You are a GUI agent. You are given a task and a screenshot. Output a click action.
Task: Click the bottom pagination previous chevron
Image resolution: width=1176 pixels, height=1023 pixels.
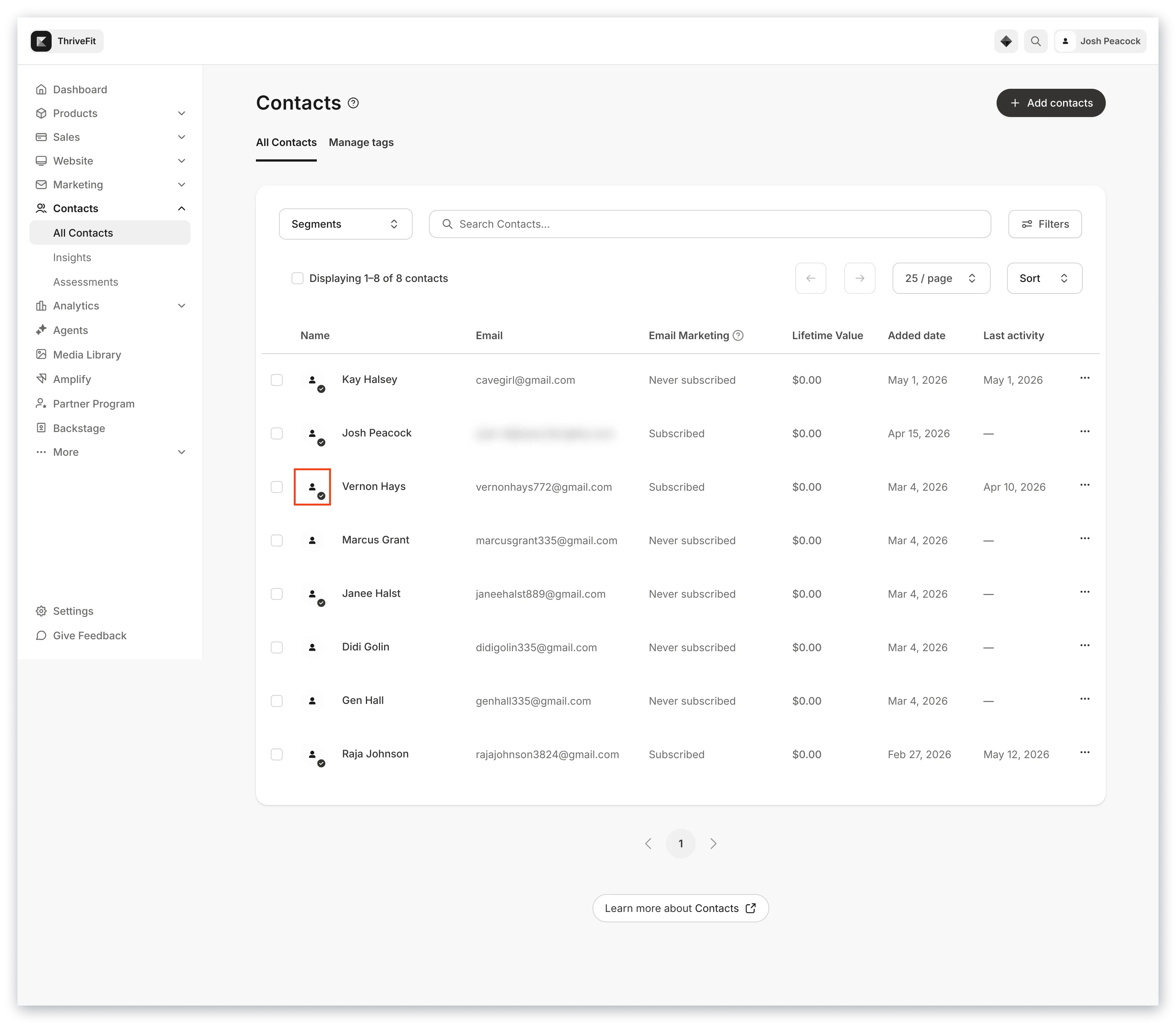point(648,844)
